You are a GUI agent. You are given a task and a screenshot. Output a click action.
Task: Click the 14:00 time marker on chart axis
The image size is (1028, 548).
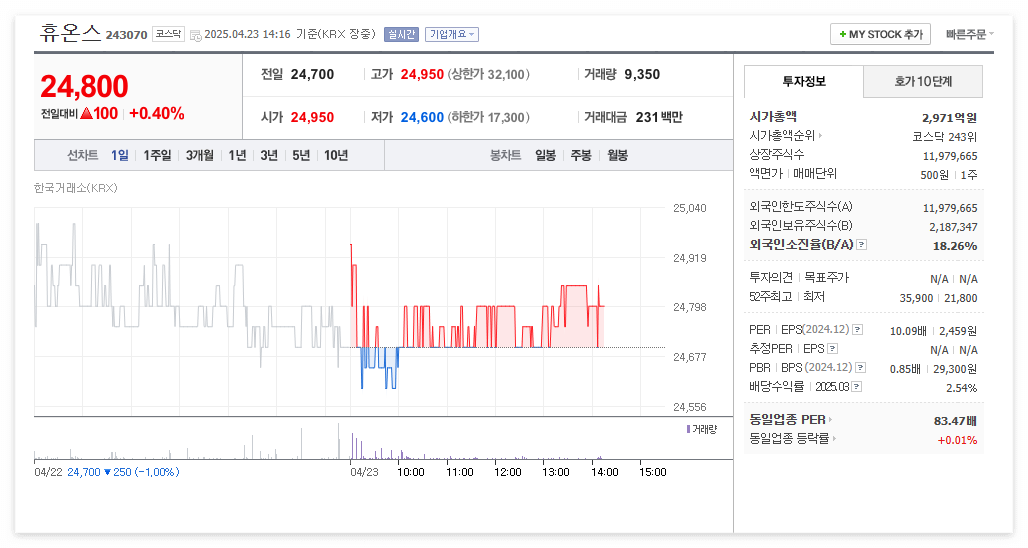604,472
